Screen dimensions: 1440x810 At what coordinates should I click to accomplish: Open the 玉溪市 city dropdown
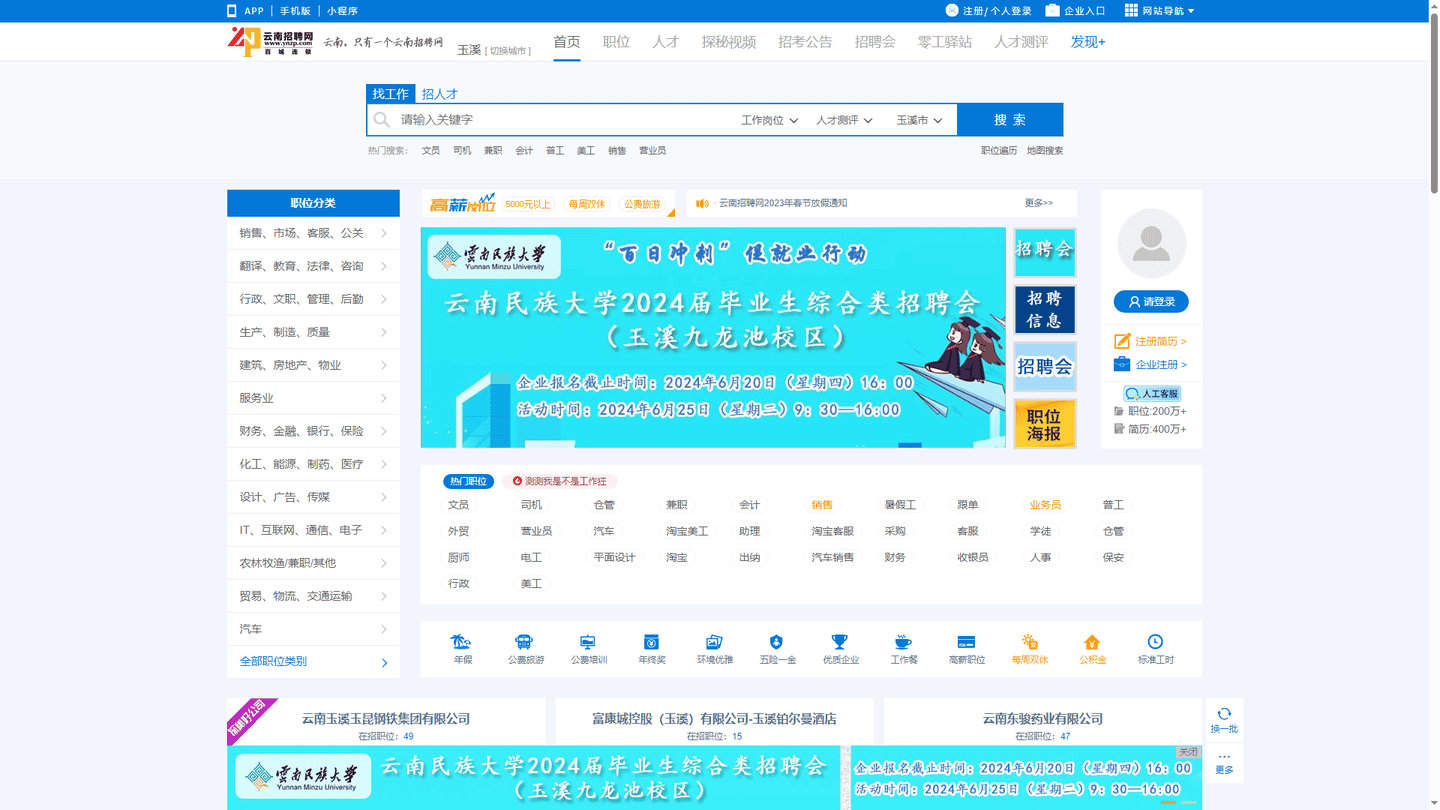click(x=919, y=120)
